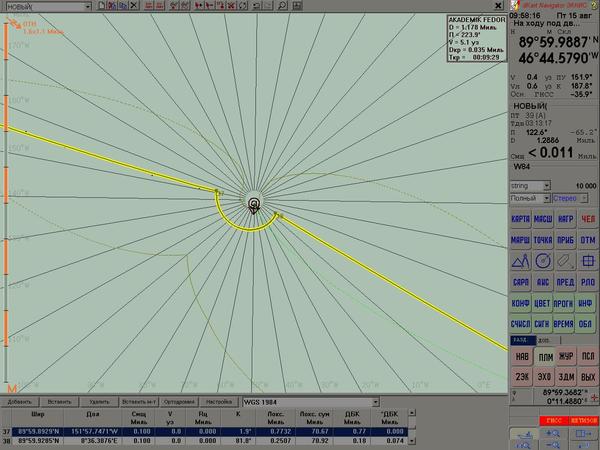Click the ЦВЕТ color settings button
This screenshot has width=600, height=450.
point(542,304)
